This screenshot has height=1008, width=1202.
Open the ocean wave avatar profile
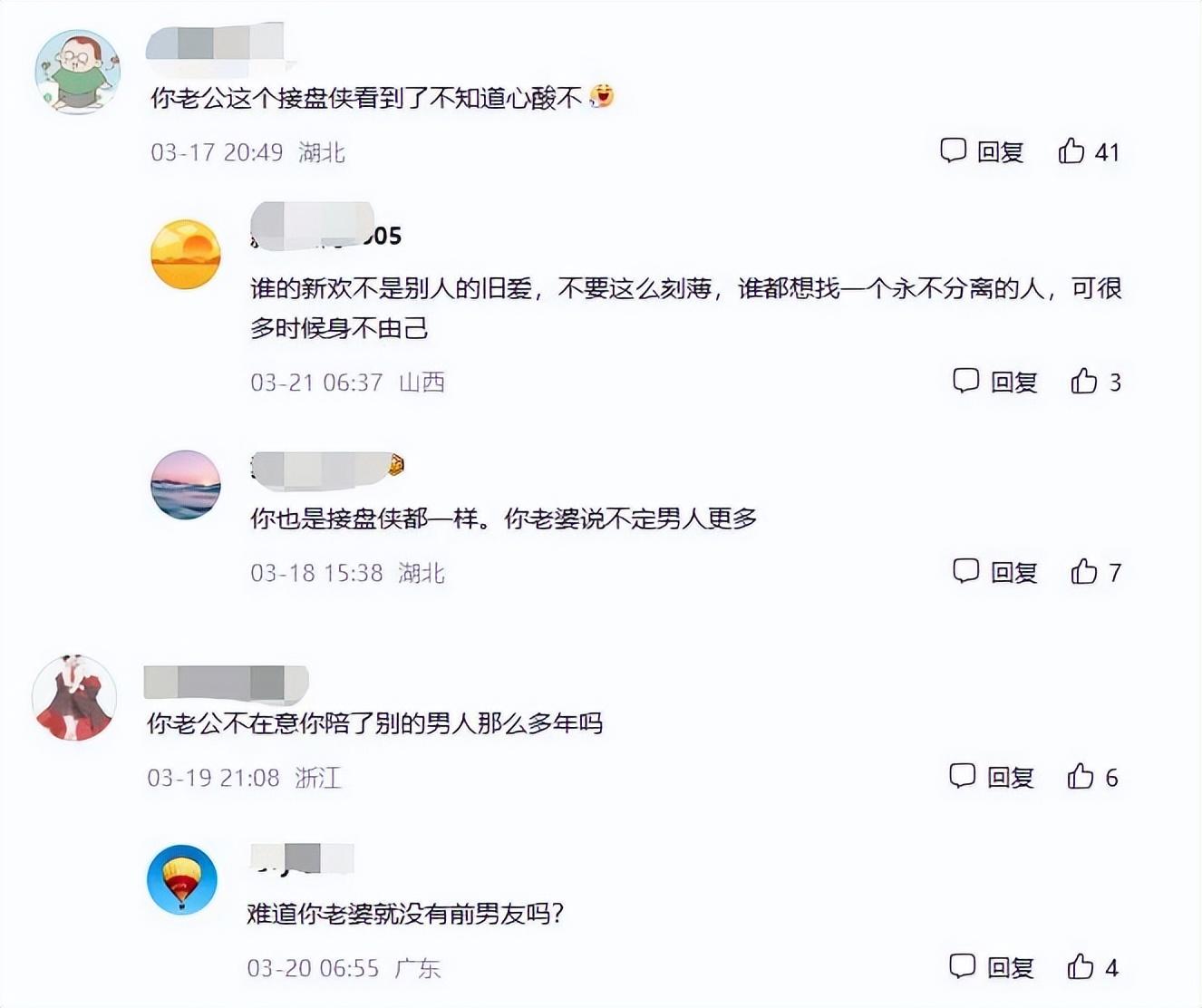[186, 484]
